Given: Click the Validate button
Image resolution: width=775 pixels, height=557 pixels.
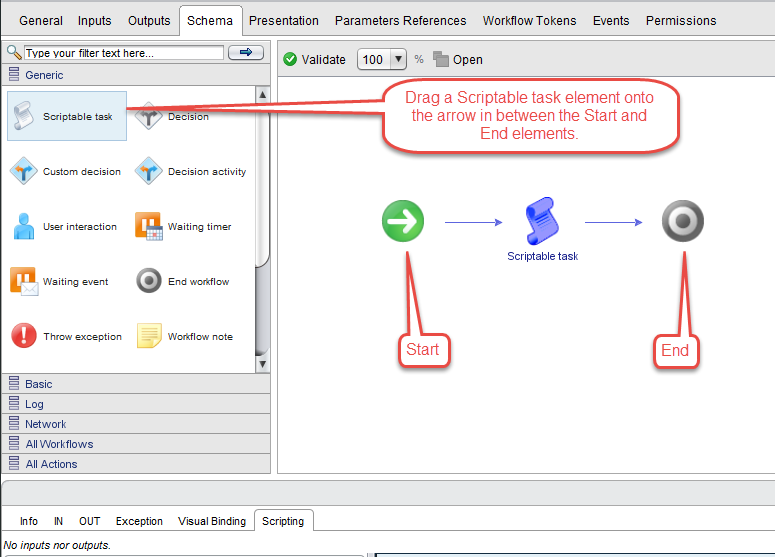Looking at the screenshot, I should tap(314, 60).
